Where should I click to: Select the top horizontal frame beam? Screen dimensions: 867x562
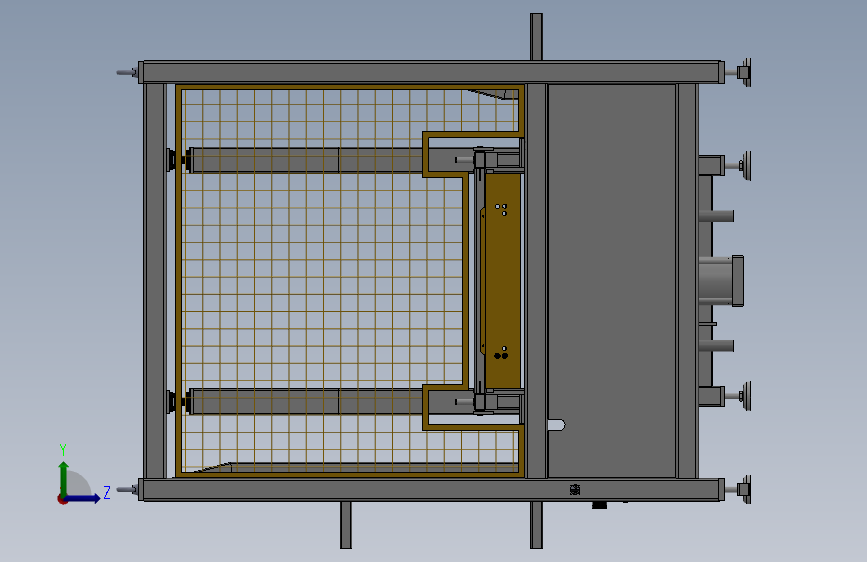[431, 72]
